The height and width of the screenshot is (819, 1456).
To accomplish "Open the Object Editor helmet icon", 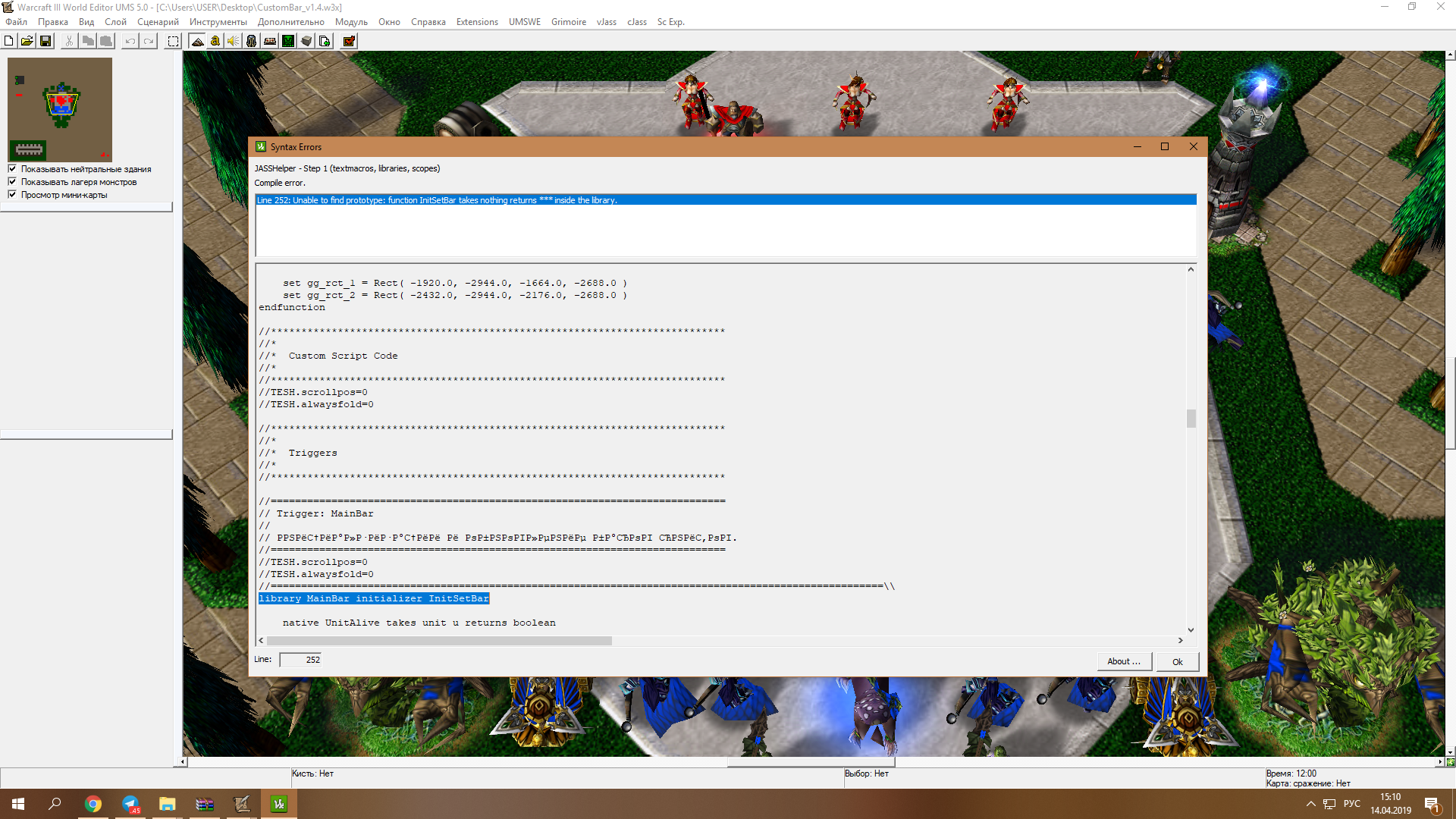I will 252,41.
